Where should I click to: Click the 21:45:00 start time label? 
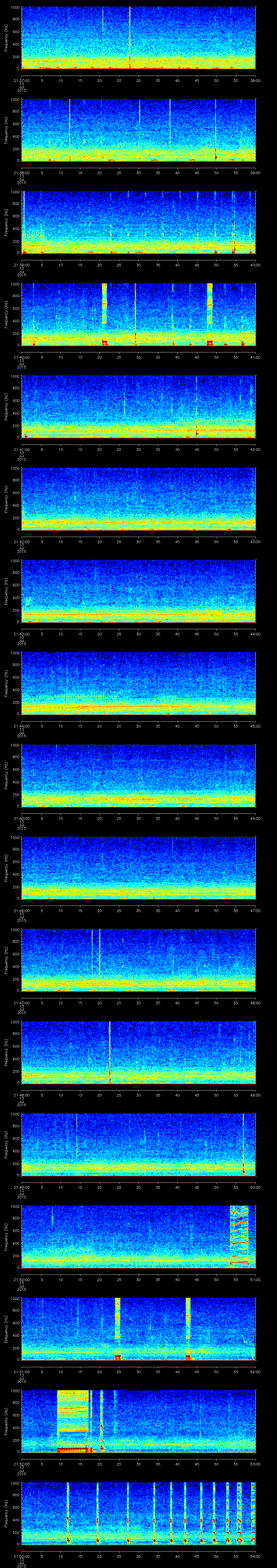[x=21, y=818]
